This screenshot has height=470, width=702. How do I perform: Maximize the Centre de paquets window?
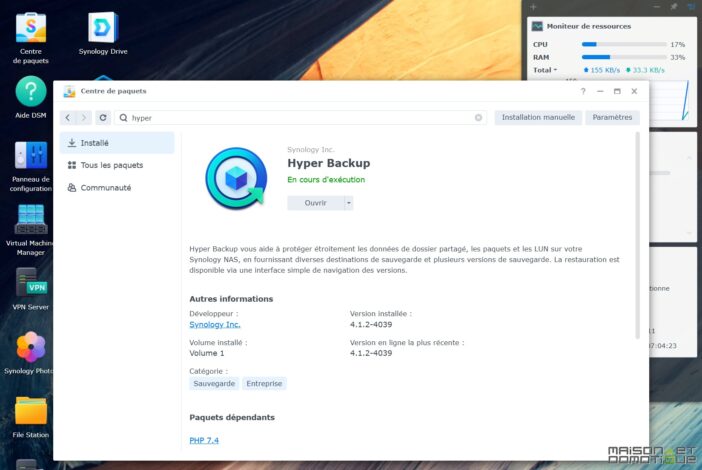617,91
